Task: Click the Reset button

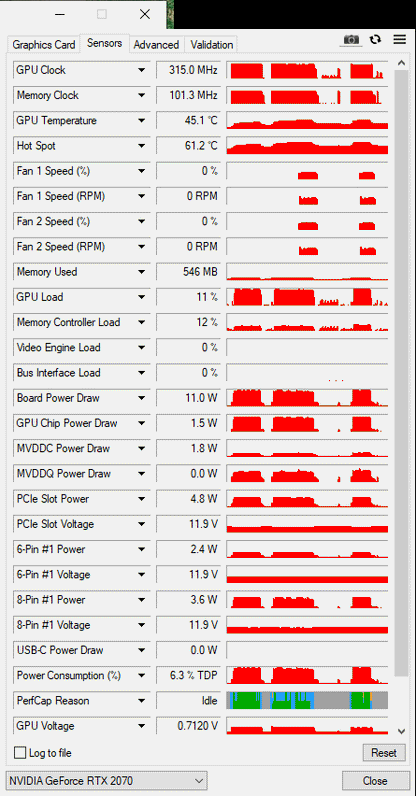Action: tap(384, 753)
